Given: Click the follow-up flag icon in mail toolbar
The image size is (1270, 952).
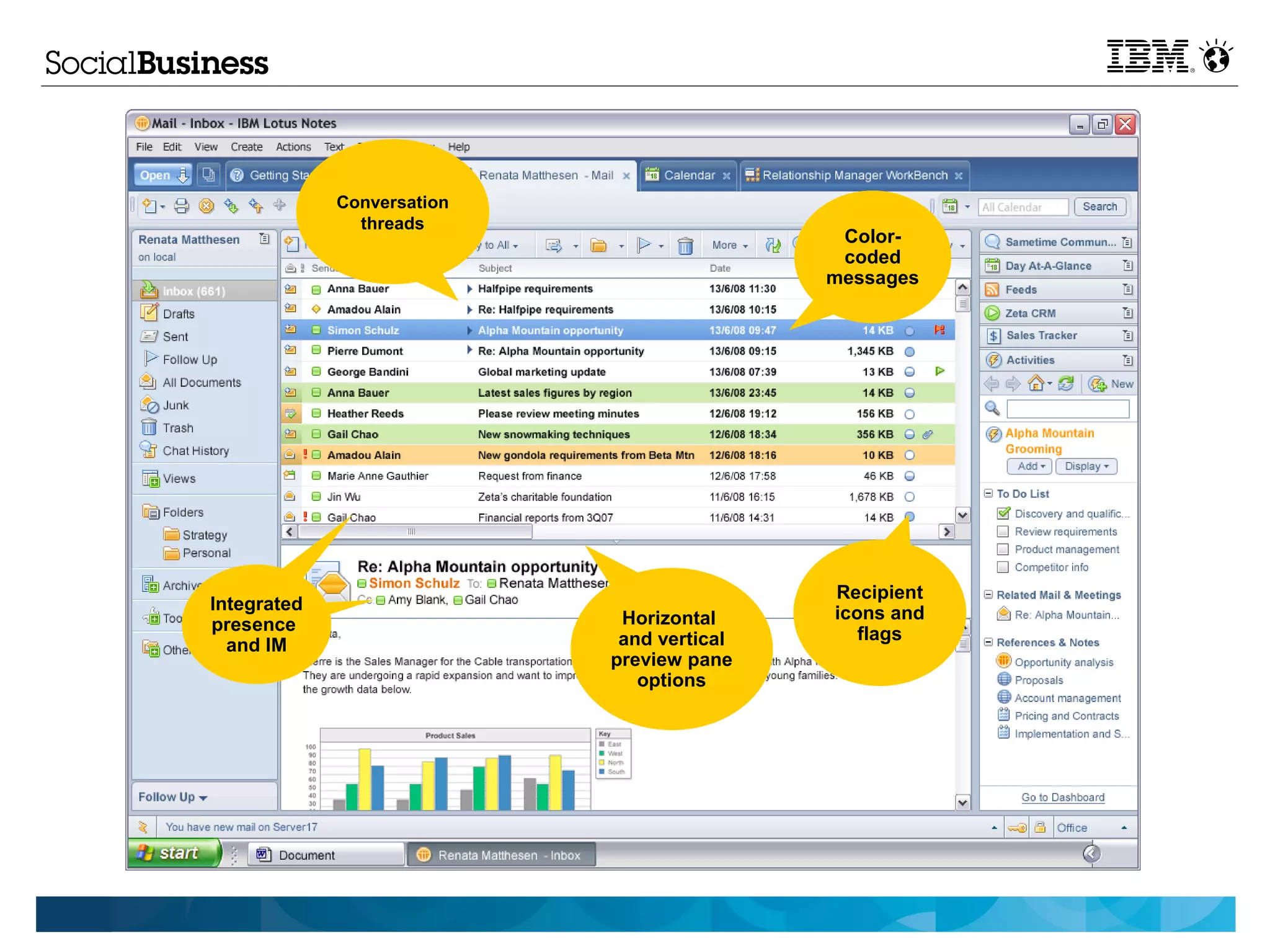Looking at the screenshot, I should coord(644,246).
